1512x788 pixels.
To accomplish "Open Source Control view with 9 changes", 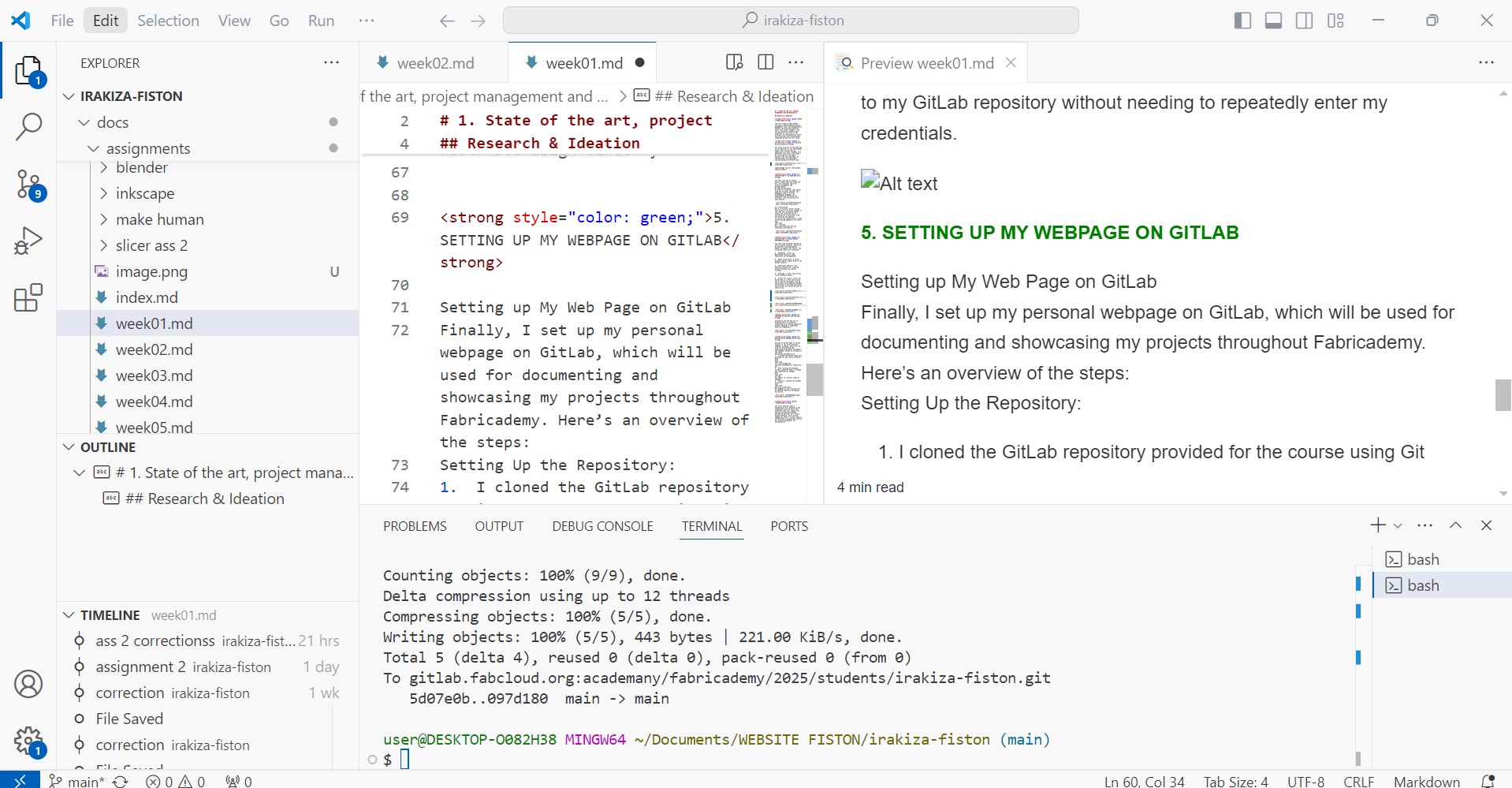I will coord(29,185).
